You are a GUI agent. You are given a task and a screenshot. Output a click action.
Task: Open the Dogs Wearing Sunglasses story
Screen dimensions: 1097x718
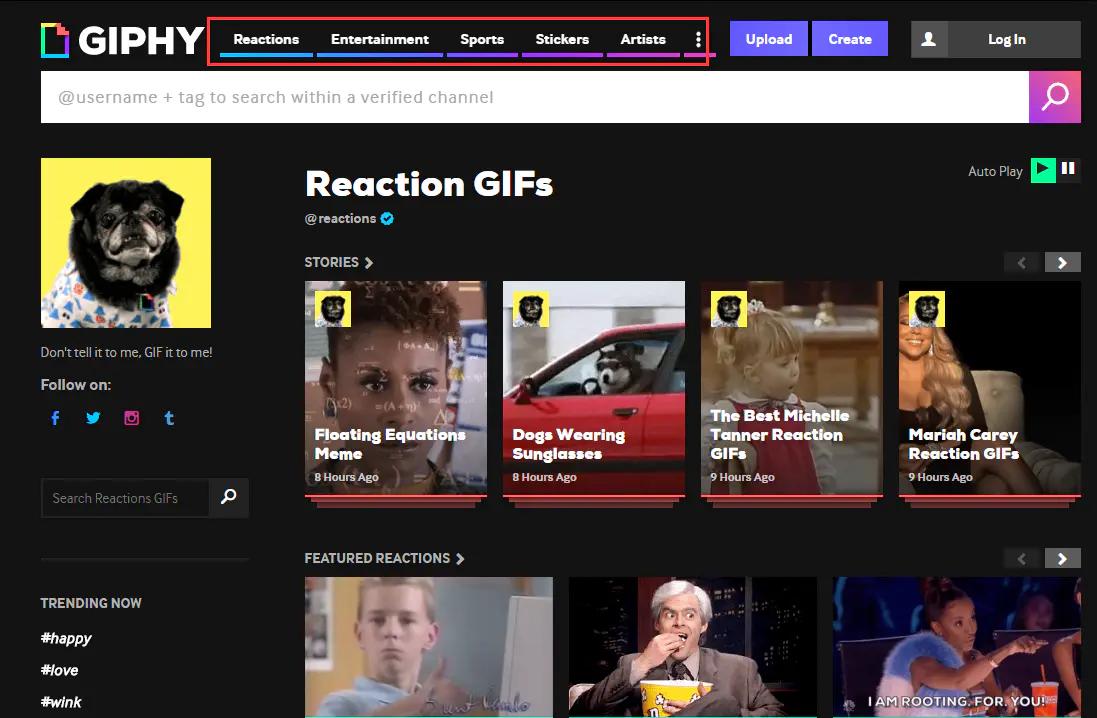coord(594,388)
